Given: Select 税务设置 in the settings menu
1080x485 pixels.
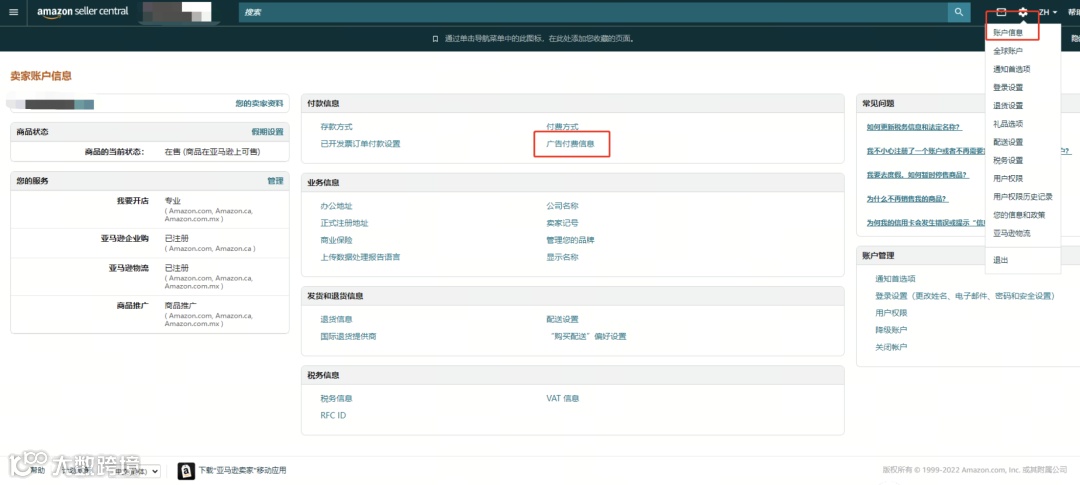Looking at the screenshot, I should point(1008,161).
